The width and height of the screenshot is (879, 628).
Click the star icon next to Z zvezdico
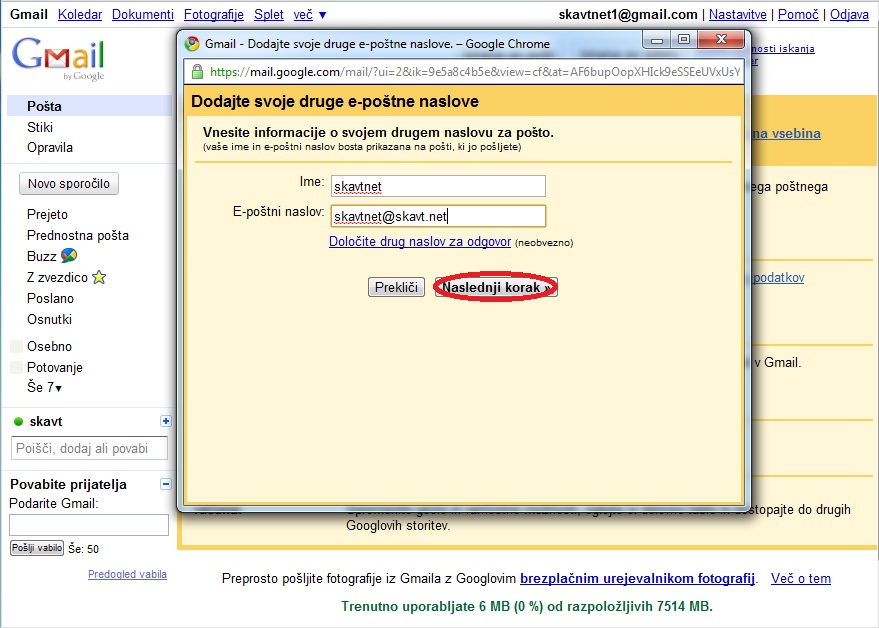[x=99, y=277]
